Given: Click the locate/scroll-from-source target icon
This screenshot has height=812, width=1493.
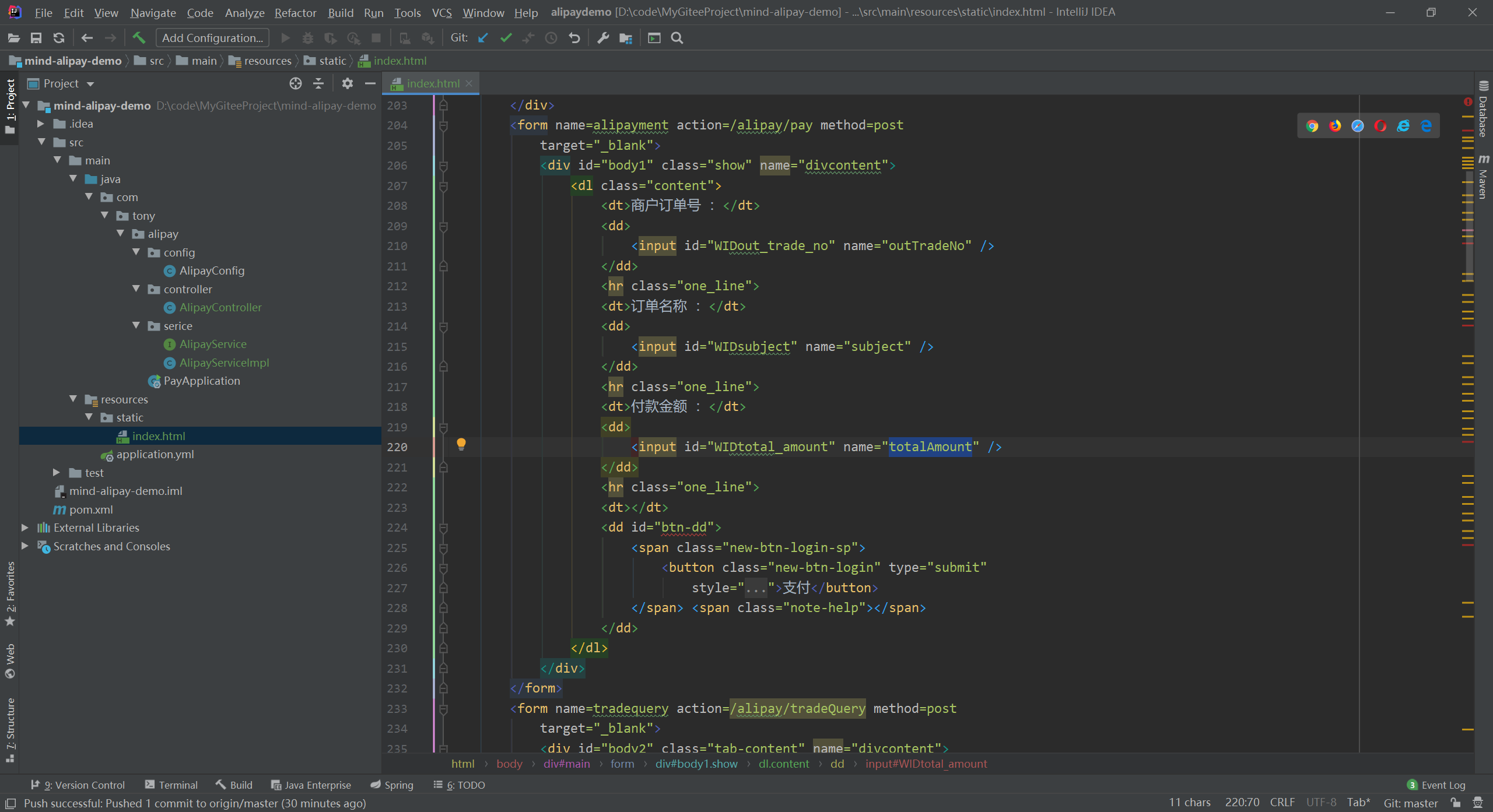Looking at the screenshot, I should pos(296,83).
